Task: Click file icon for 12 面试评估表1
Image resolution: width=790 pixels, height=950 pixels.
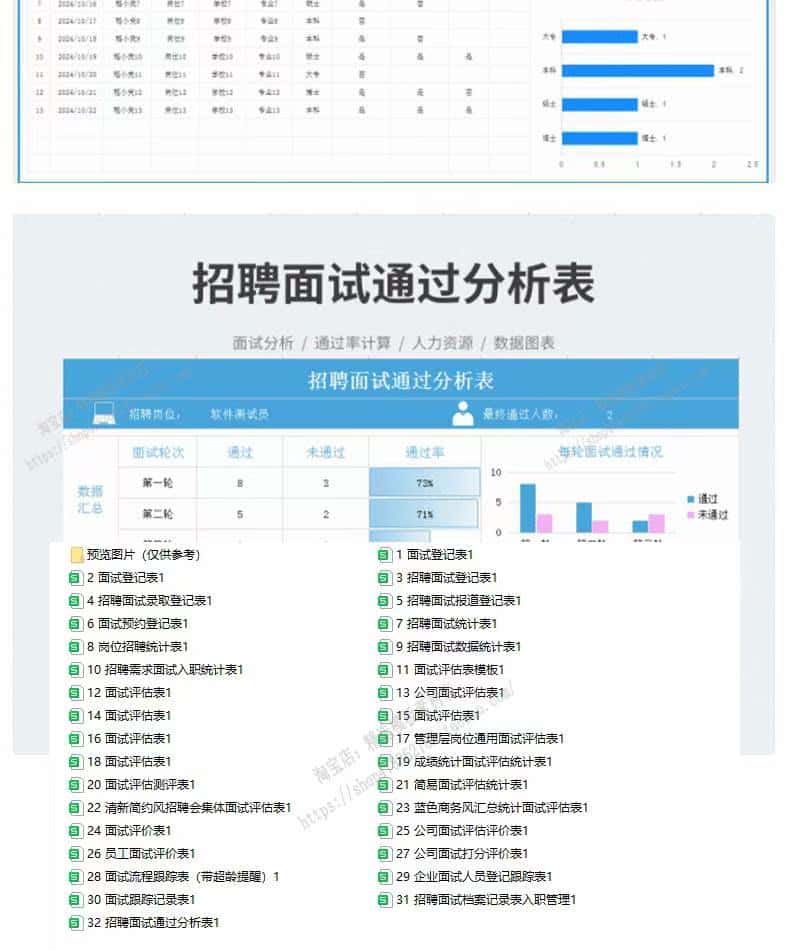Action: 75,693
